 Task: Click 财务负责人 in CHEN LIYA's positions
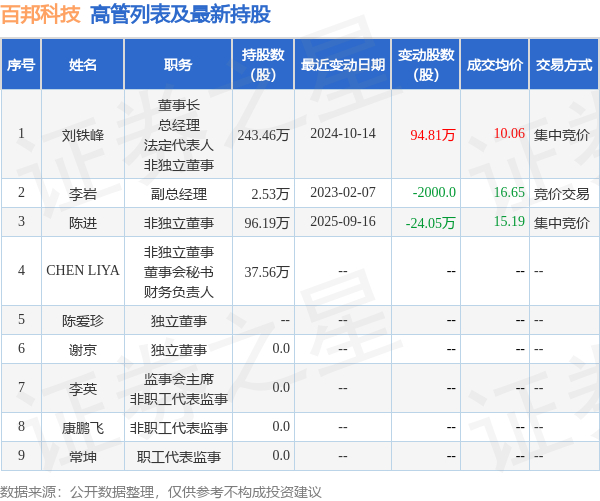[179, 292]
